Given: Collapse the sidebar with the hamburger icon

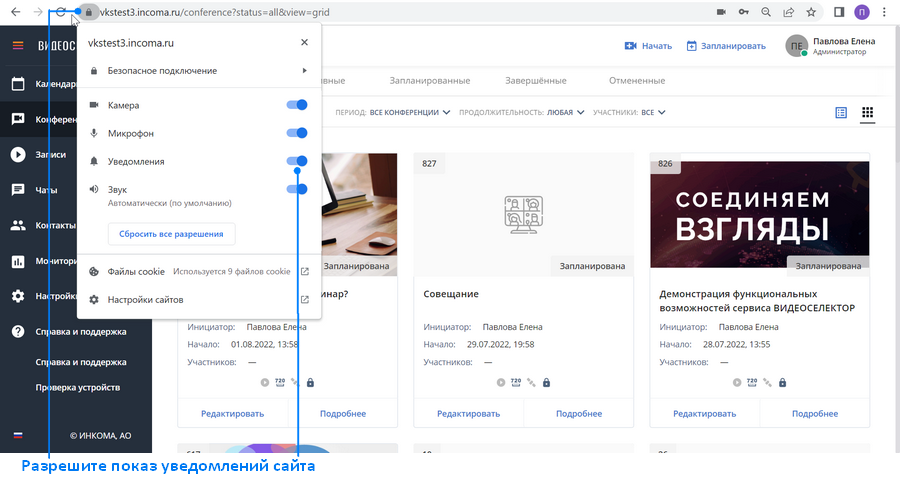Looking at the screenshot, I should click(x=18, y=45).
